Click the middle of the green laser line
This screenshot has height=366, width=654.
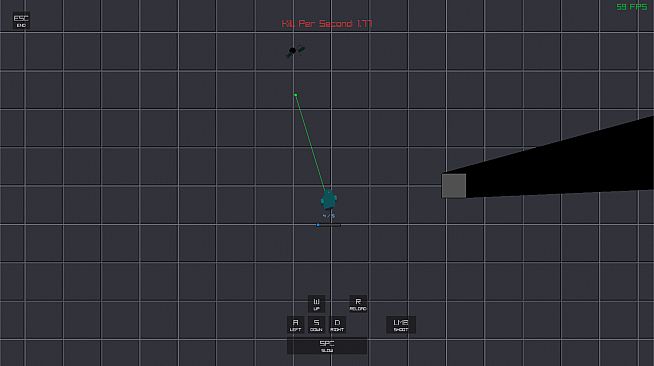[x=311, y=143]
